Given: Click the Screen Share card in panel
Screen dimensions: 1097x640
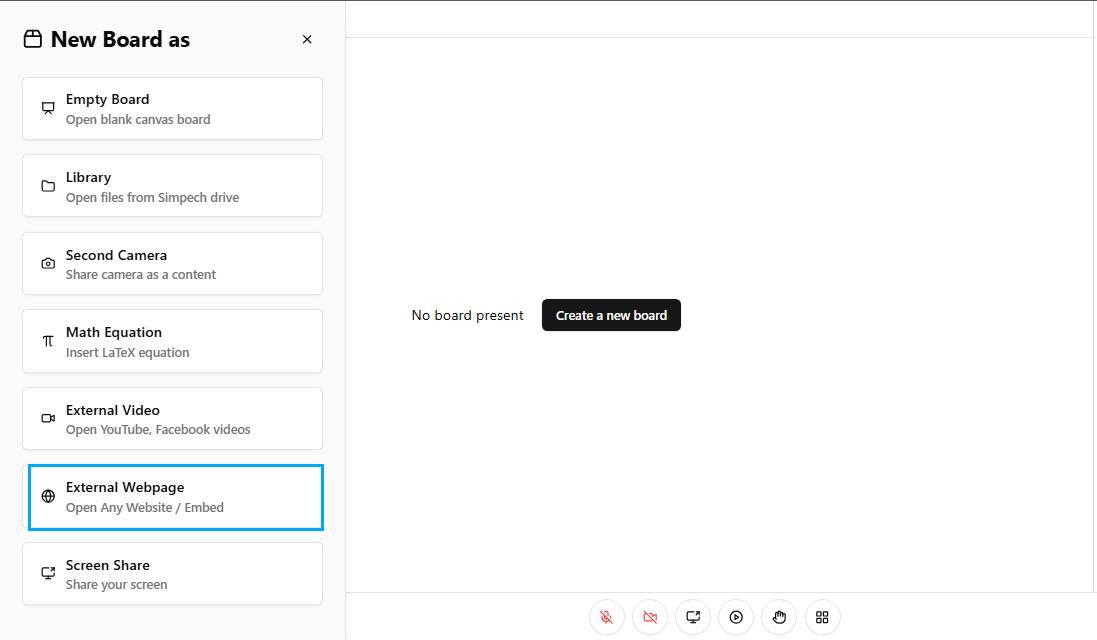Looking at the screenshot, I should coord(172,574).
